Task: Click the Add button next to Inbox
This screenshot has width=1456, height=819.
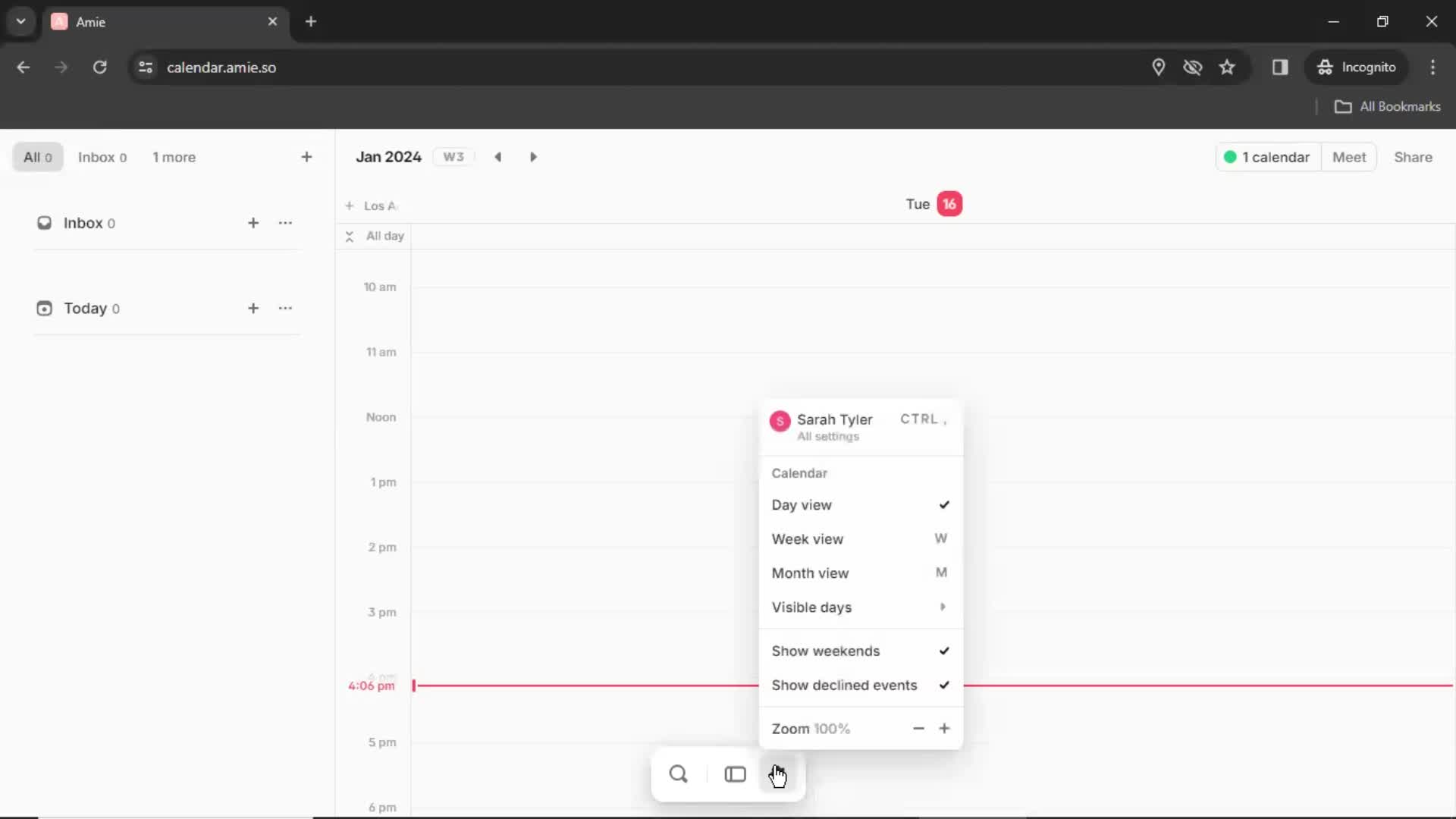Action: click(253, 222)
